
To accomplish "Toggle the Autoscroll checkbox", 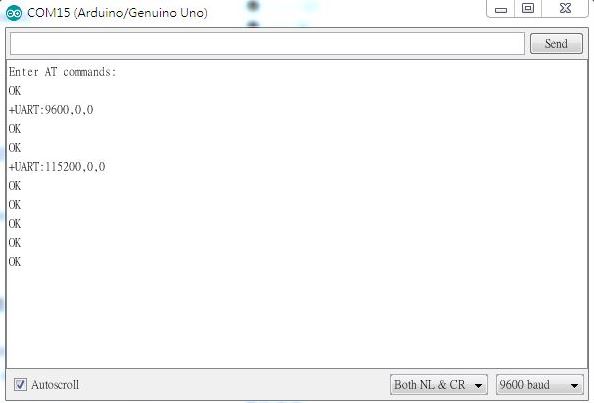I will pos(20,385).
